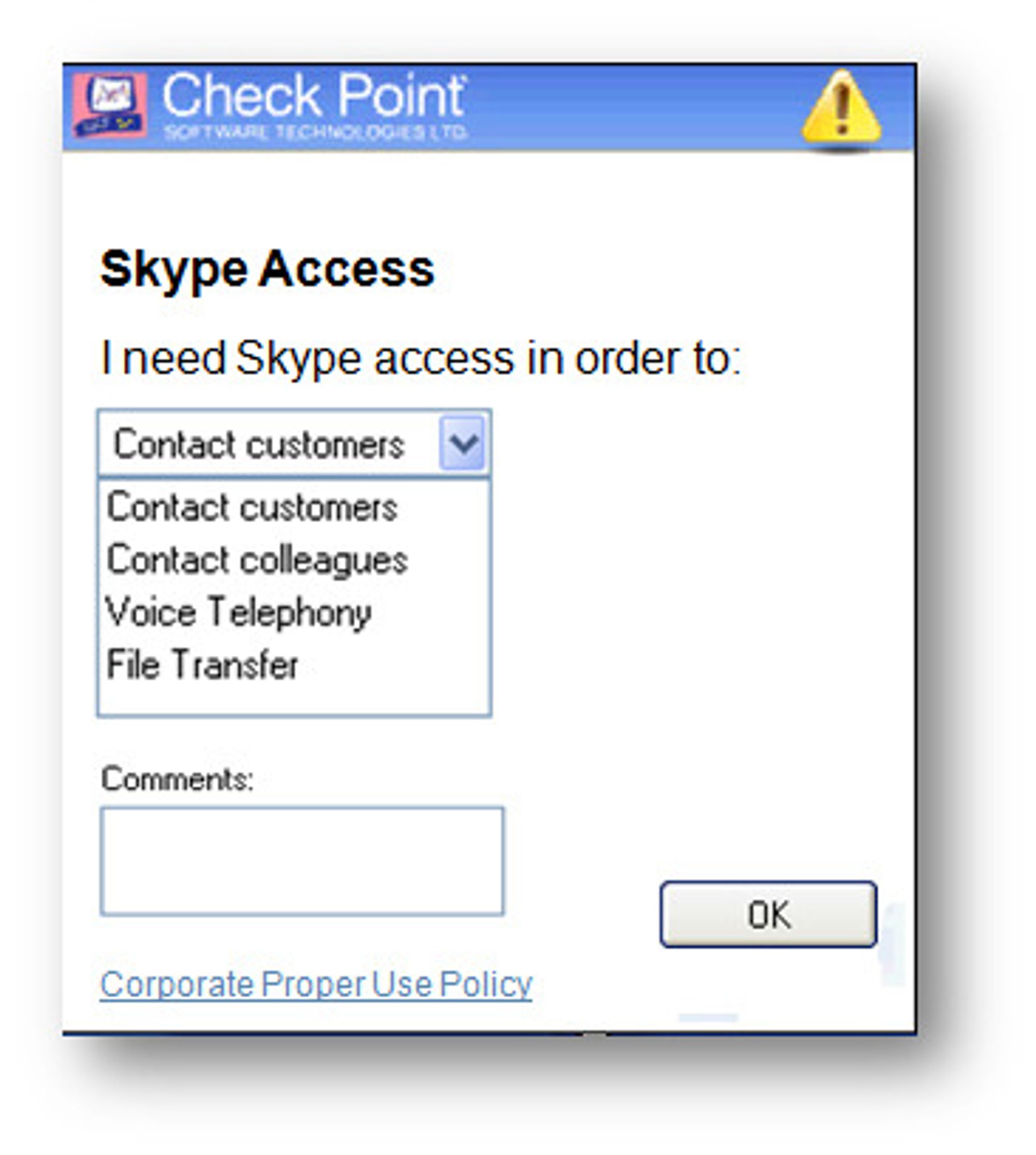This screenshot has height=1155, width=1036.
Task: Click the Software Technologies Ltd. subtitle
Action: [315, 133]
